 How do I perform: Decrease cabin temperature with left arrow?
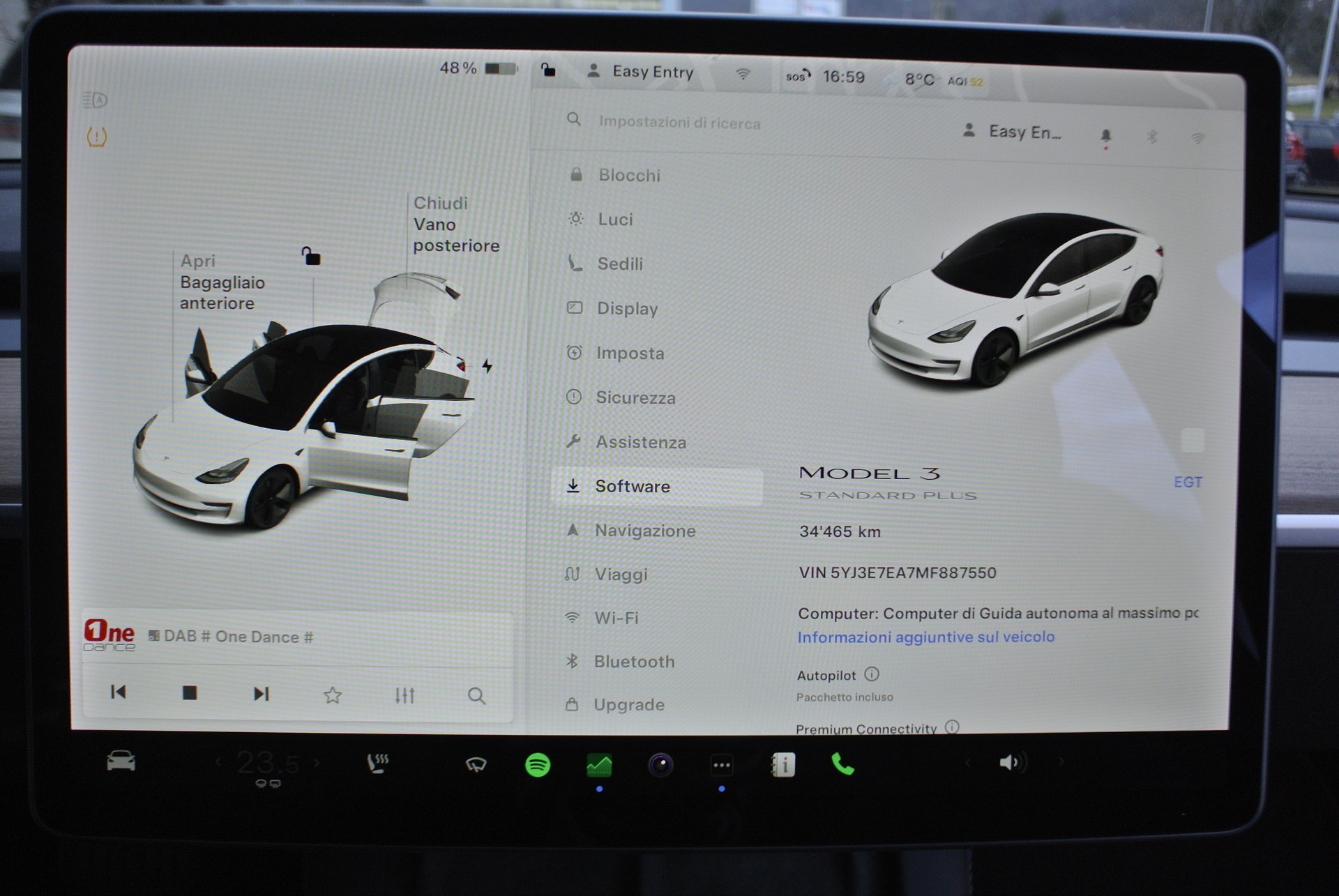218,763
